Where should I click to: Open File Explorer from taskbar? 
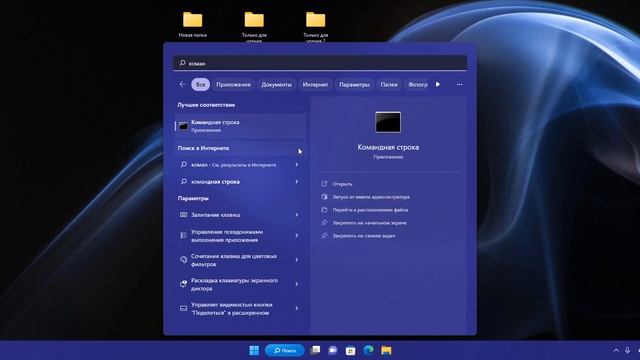(x=386, y=350)
